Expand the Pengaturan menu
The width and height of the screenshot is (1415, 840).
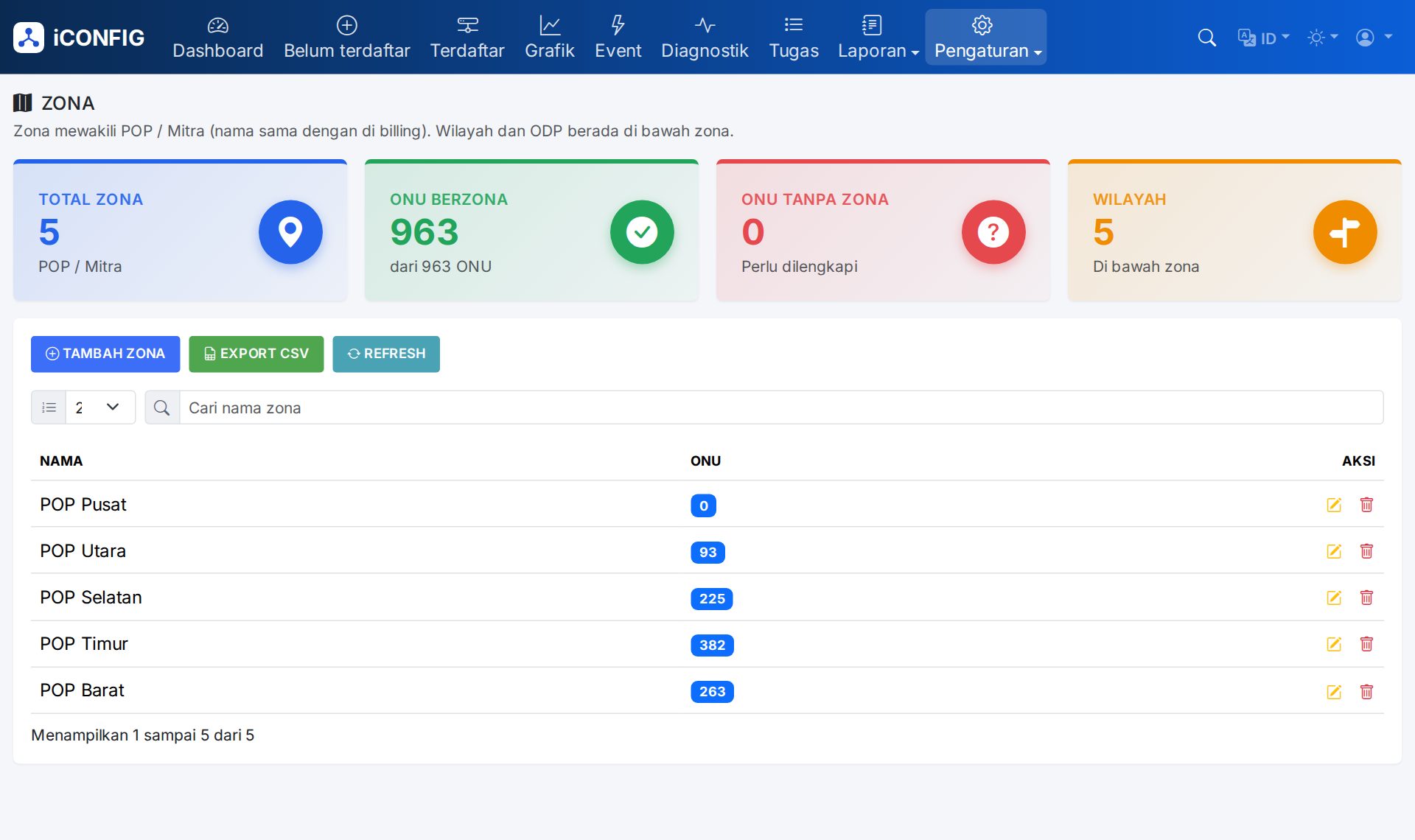[x=986, y=37]
